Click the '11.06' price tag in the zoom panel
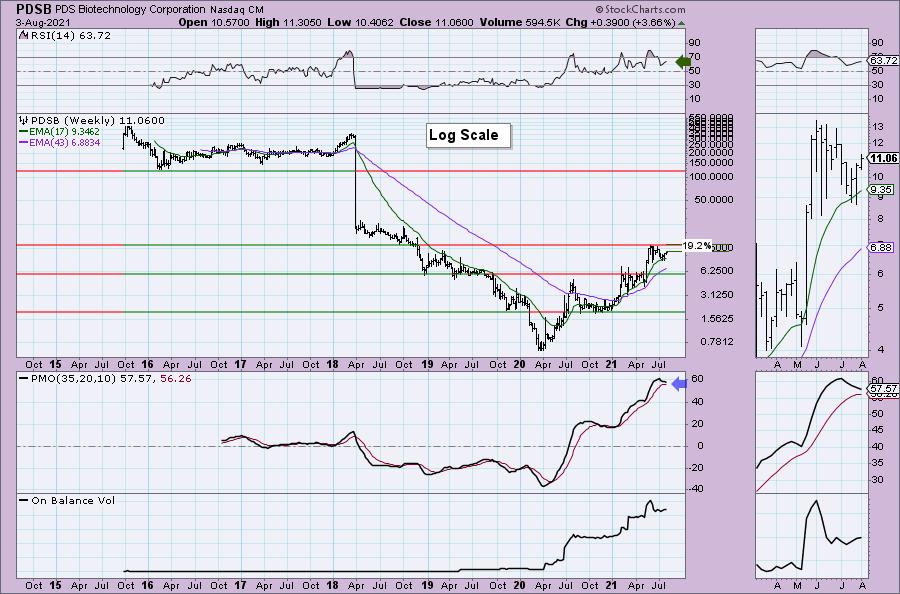The image size is (900, 594). [x=883, y=158]
